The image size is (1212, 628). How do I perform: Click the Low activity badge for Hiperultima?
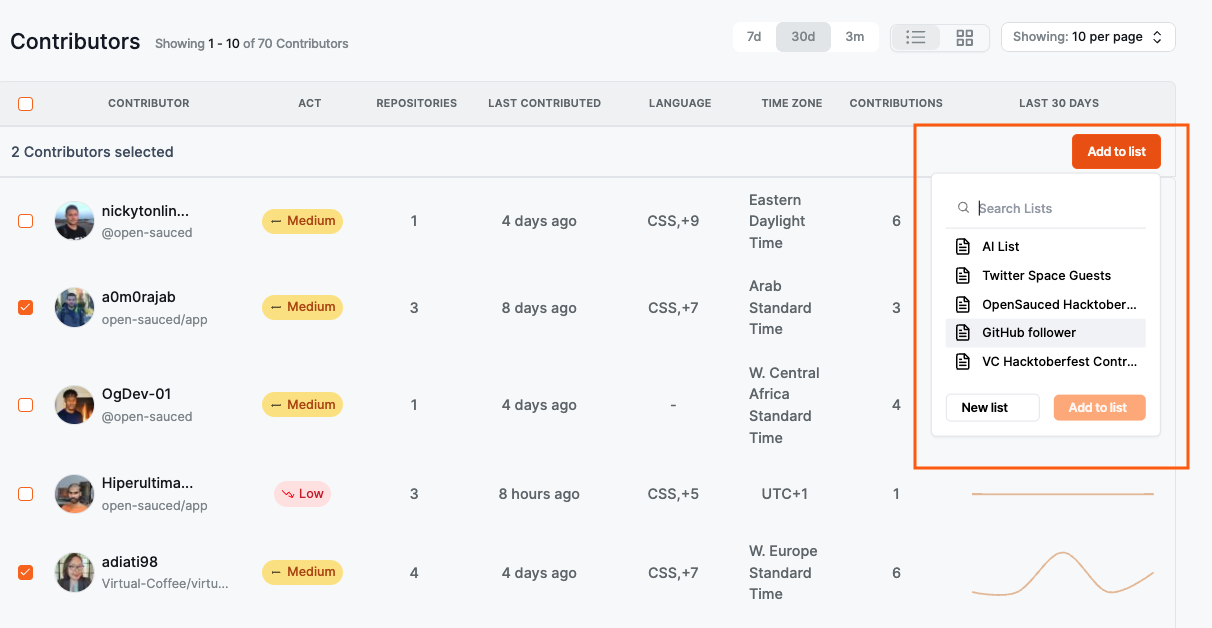click(302, 493)
